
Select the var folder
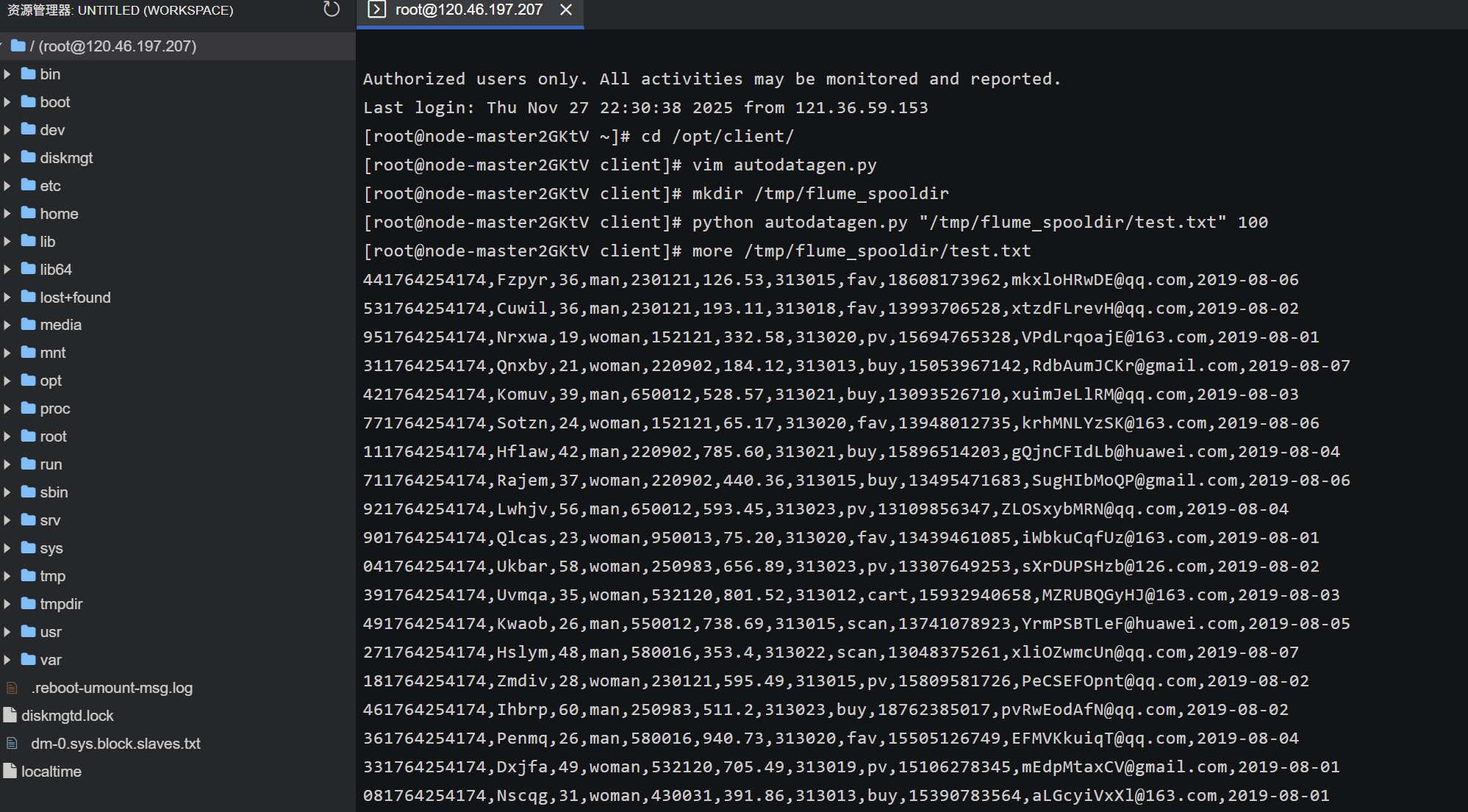coord(50,660)
